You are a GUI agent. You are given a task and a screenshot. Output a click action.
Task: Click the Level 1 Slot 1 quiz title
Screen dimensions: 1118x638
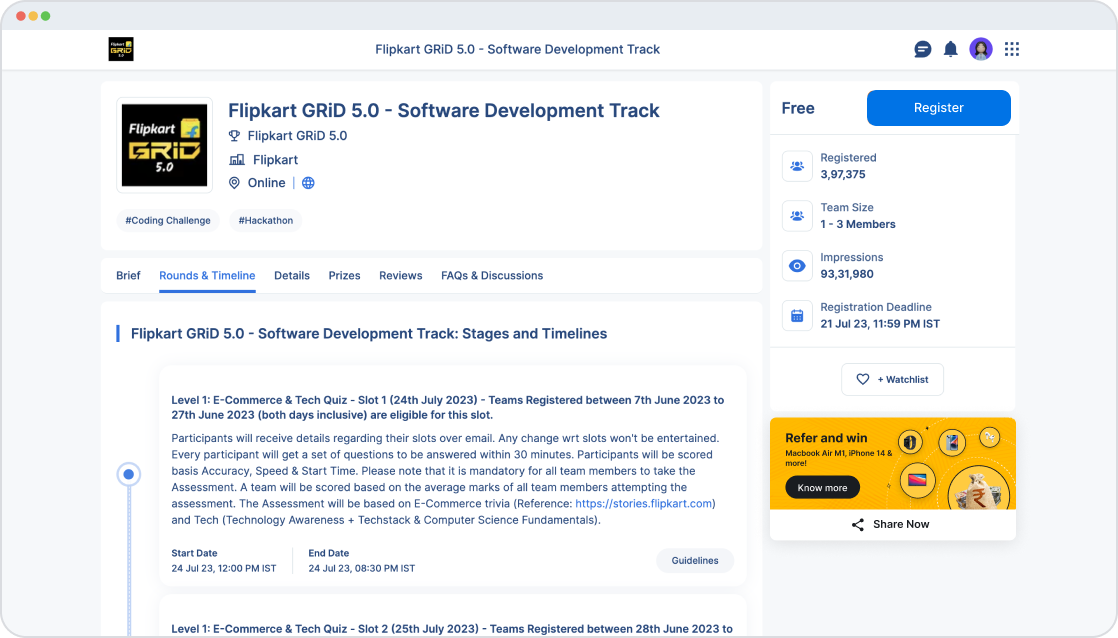[448, 408]
